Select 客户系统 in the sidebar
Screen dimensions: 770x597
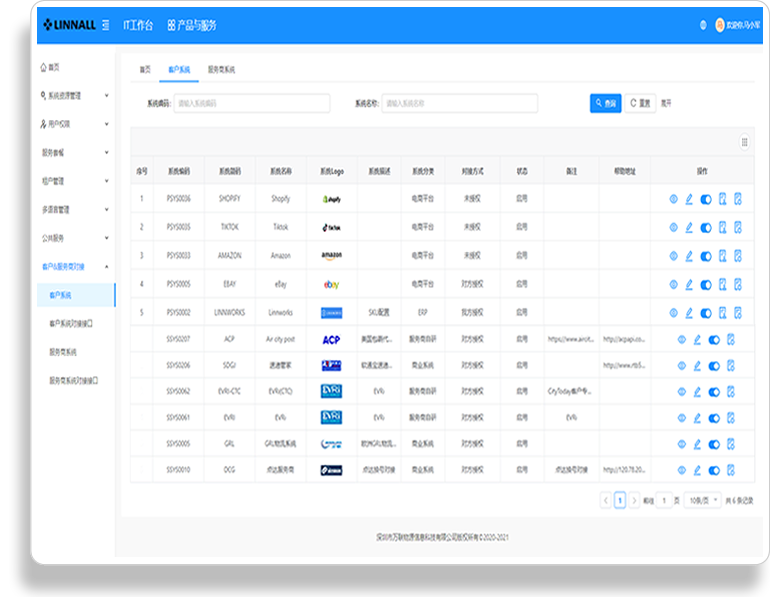(x=76, y=295)
